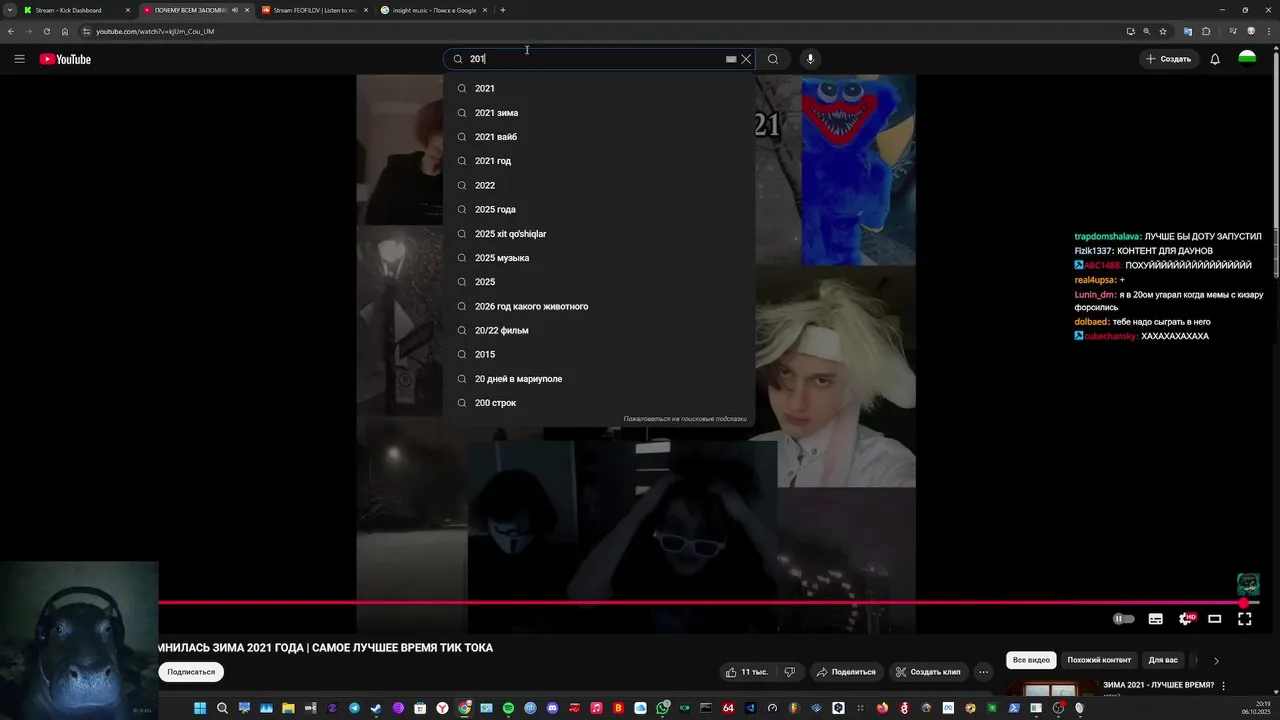The height and width of the screenshot is (720, 1280).
Task: Open the player HD settings gear
Action: click(1186, 619)
